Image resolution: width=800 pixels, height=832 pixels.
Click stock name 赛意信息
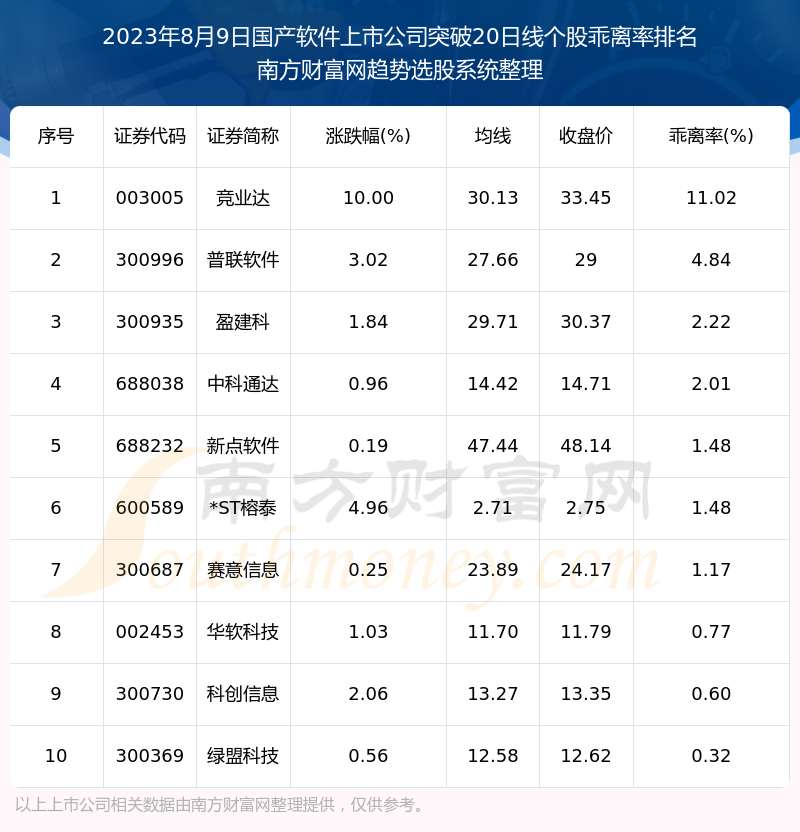[x=243, y=570]
